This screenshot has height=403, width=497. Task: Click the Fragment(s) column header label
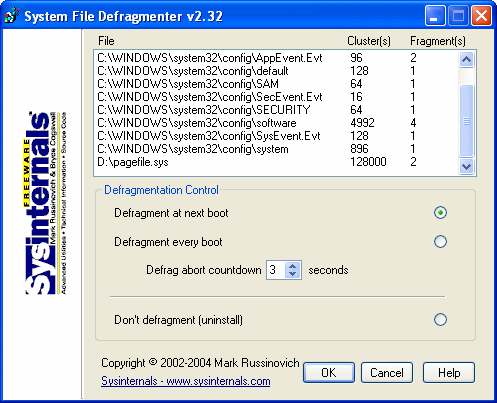pyautogui.click(x=438, y=41)
